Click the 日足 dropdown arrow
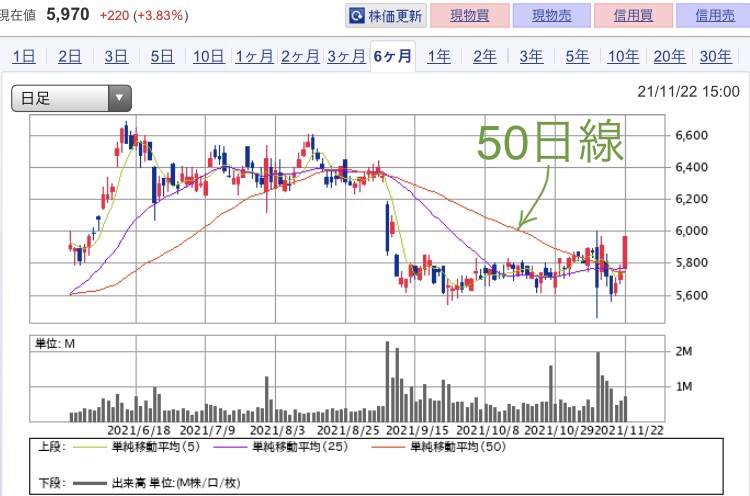750x496 pixels. [x=119, y=98]
